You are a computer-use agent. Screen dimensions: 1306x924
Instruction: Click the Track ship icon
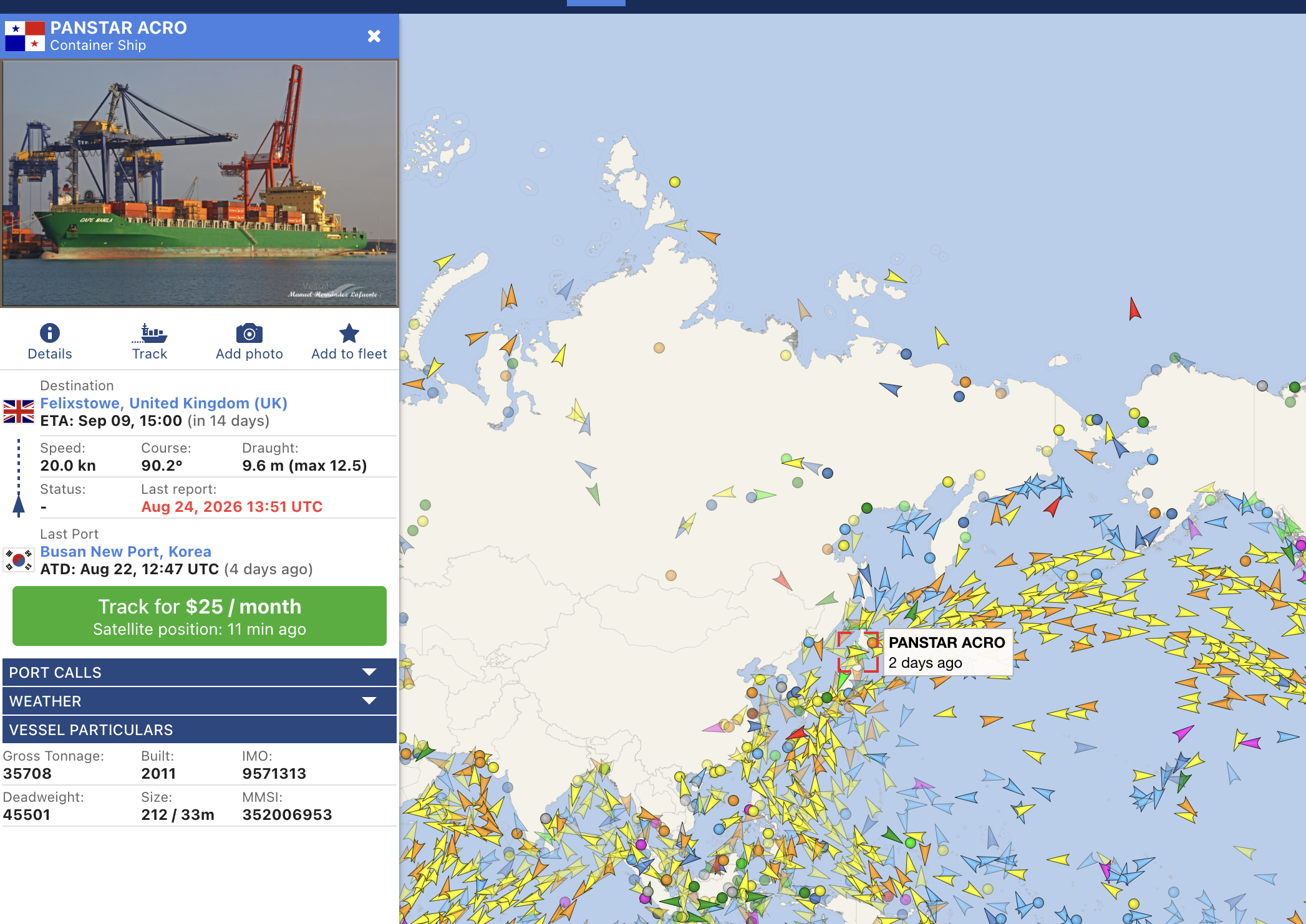click(149, 333)
